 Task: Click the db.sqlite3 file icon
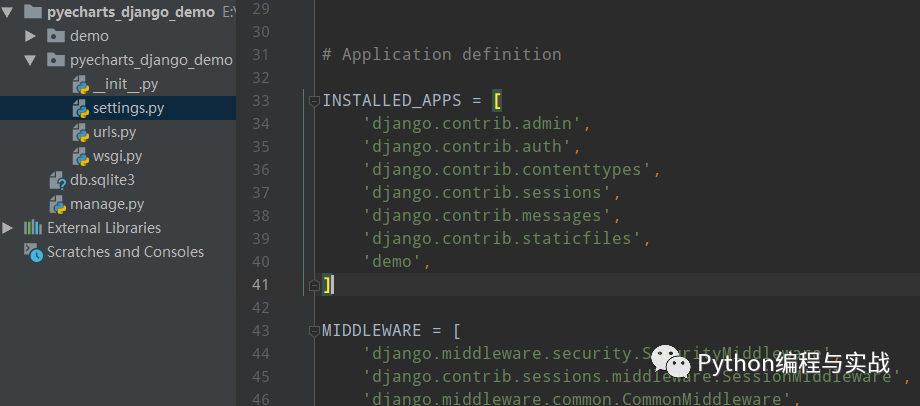[x=58, y=181]
